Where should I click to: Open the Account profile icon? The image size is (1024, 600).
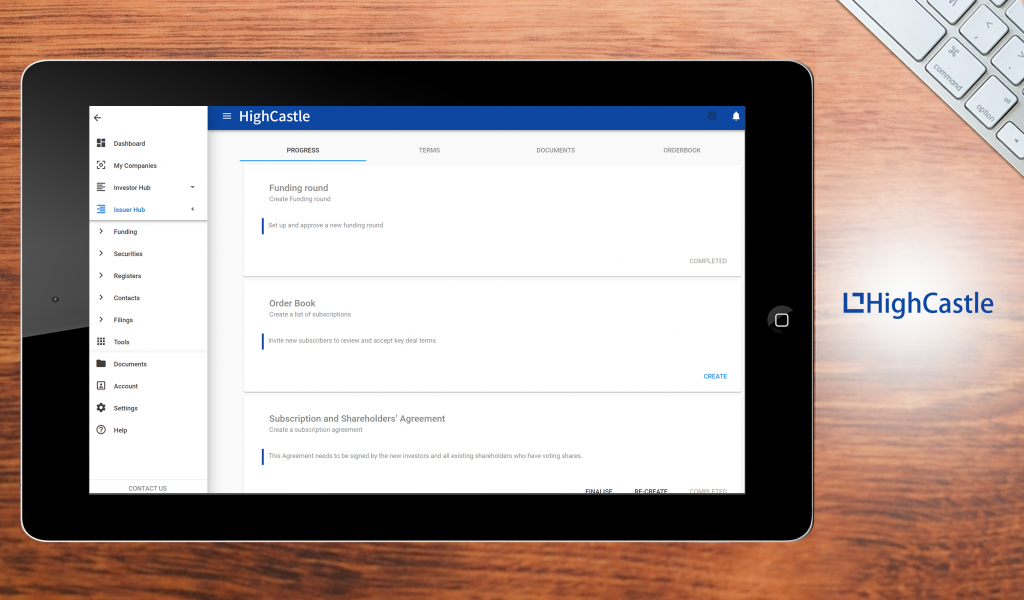101,386
